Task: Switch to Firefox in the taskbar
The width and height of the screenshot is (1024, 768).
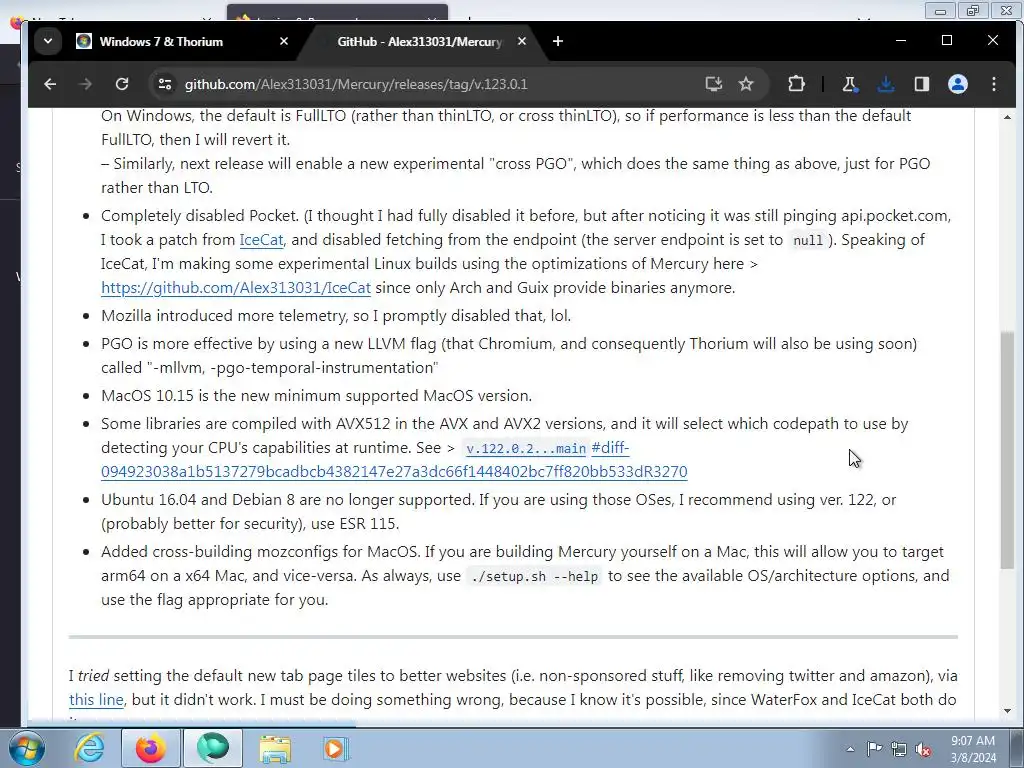Action: [150, 748]
